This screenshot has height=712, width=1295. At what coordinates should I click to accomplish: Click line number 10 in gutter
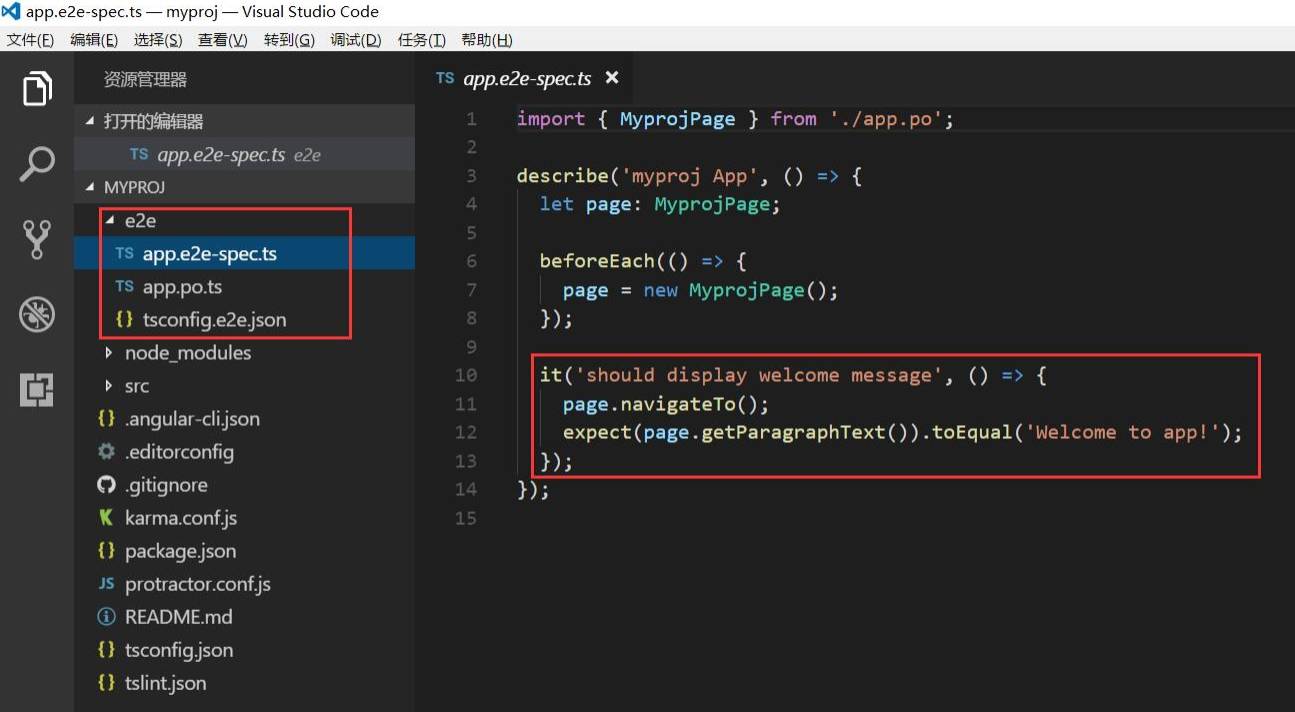(x=465, y=376)
